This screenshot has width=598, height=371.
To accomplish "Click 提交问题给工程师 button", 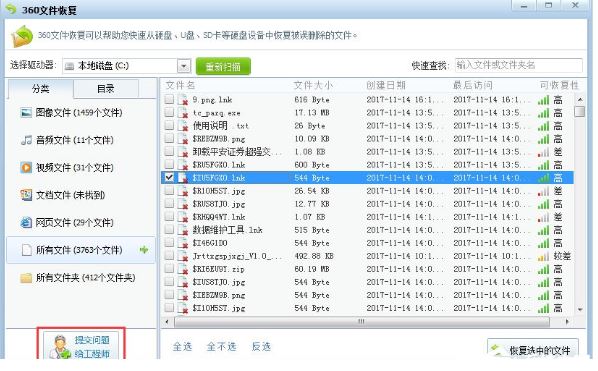I will [81, 346].
